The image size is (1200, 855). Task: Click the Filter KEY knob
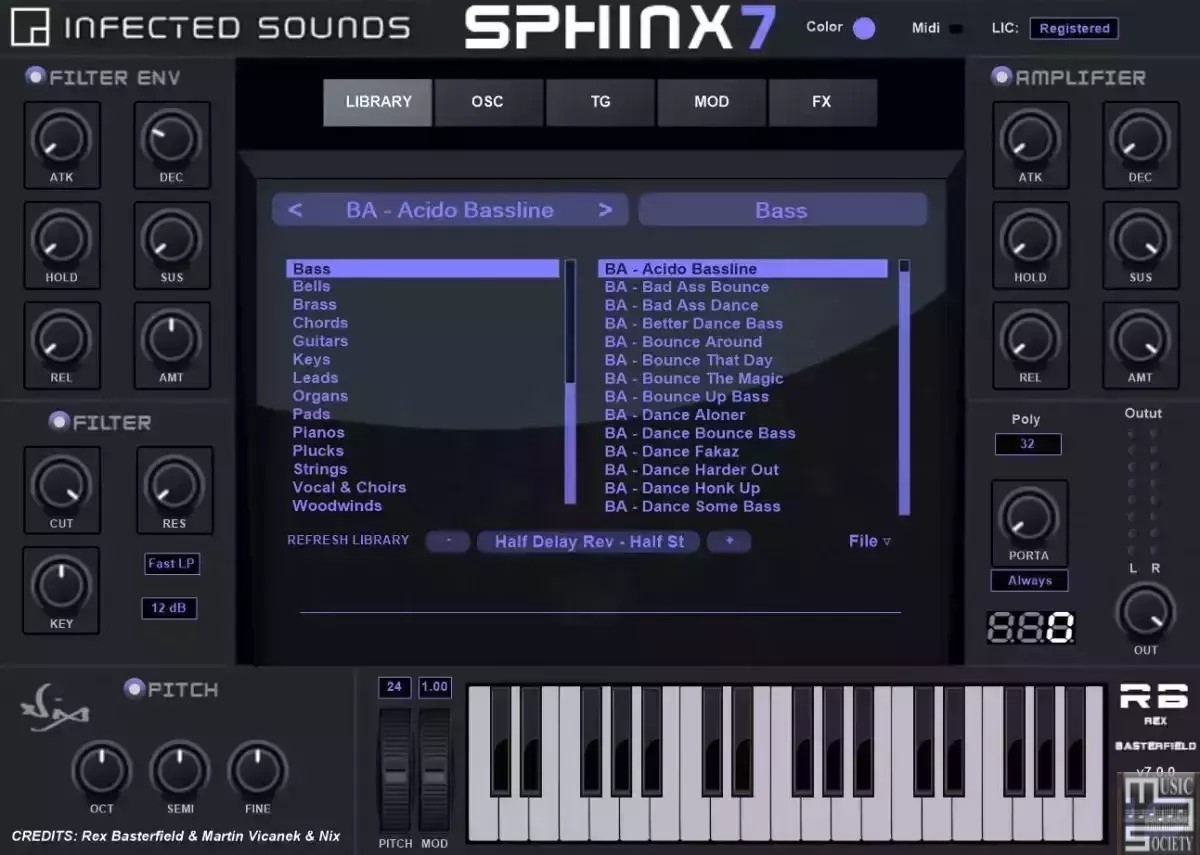pyautogui.click(x=61, y=584)
